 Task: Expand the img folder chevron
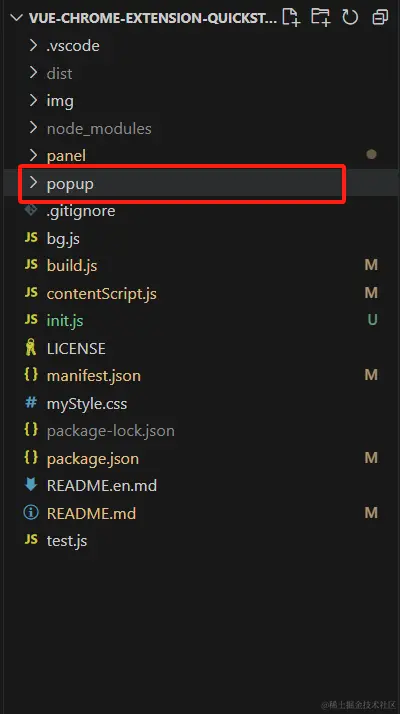click(33, 101)
